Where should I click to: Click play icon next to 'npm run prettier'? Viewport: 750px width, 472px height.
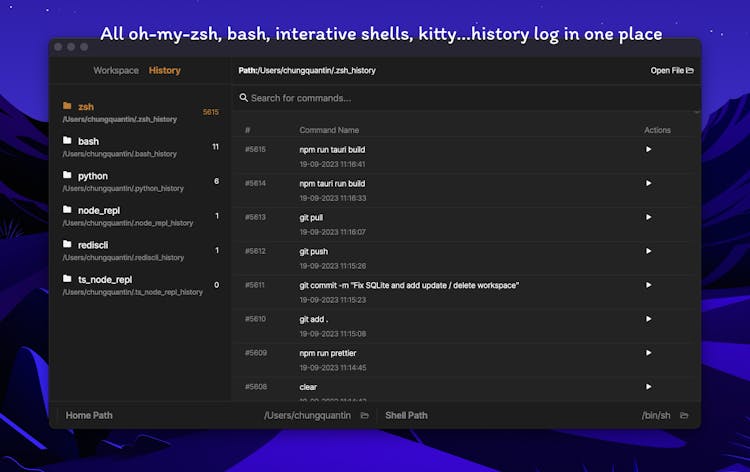pyautogui.click(x=648, y=353)
